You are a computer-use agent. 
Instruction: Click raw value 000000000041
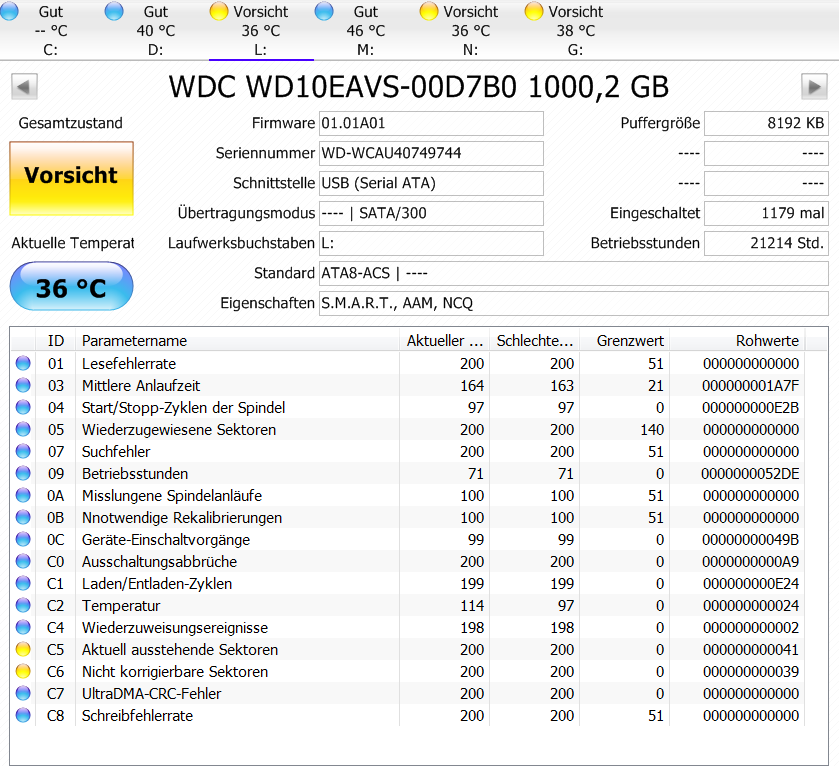click(x=751, y=649)
